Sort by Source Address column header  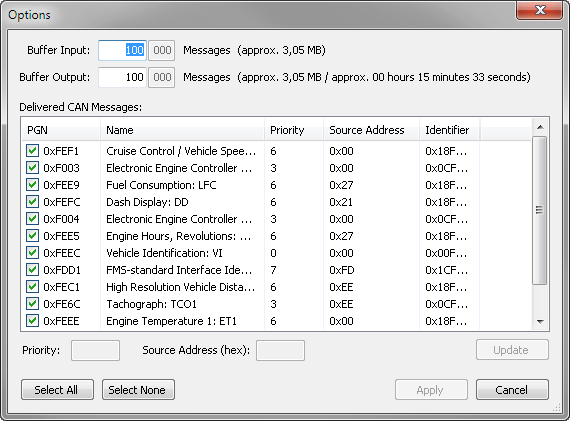371,130
